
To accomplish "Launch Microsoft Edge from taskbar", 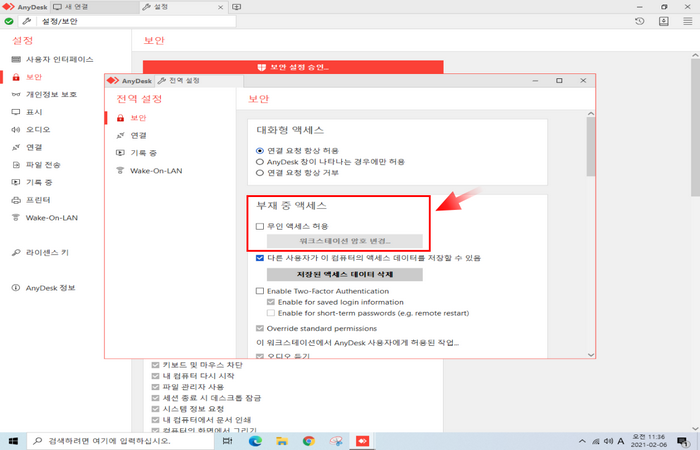I will [255, 441].
